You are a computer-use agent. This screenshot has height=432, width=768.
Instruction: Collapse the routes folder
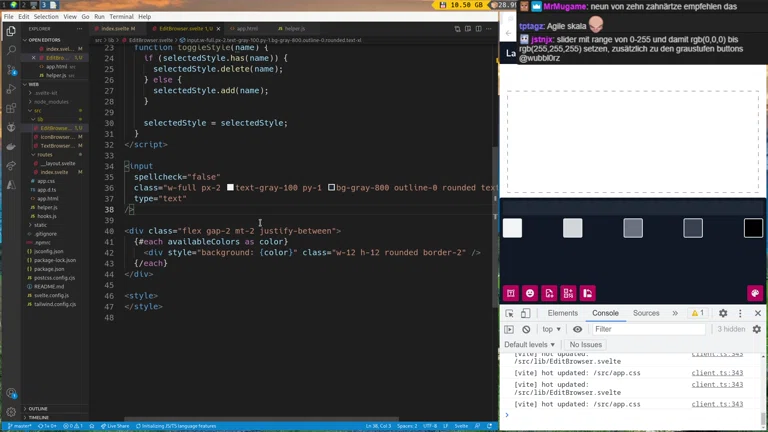tap(45, 155)
